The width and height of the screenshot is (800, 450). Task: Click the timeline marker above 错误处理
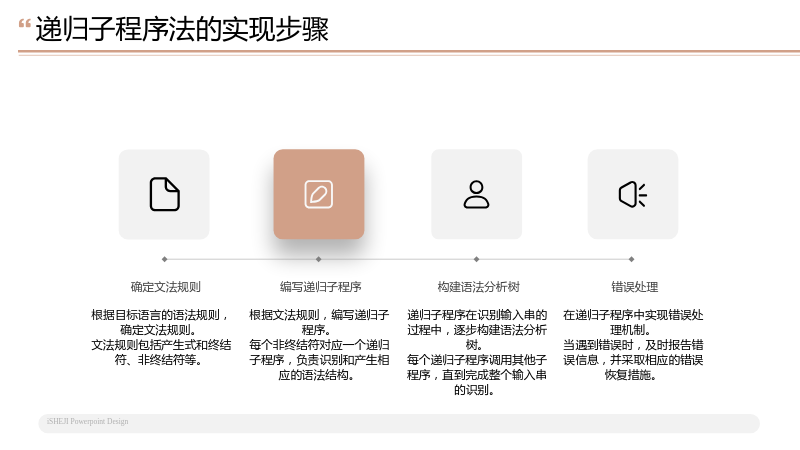click(x=631, y=259)
